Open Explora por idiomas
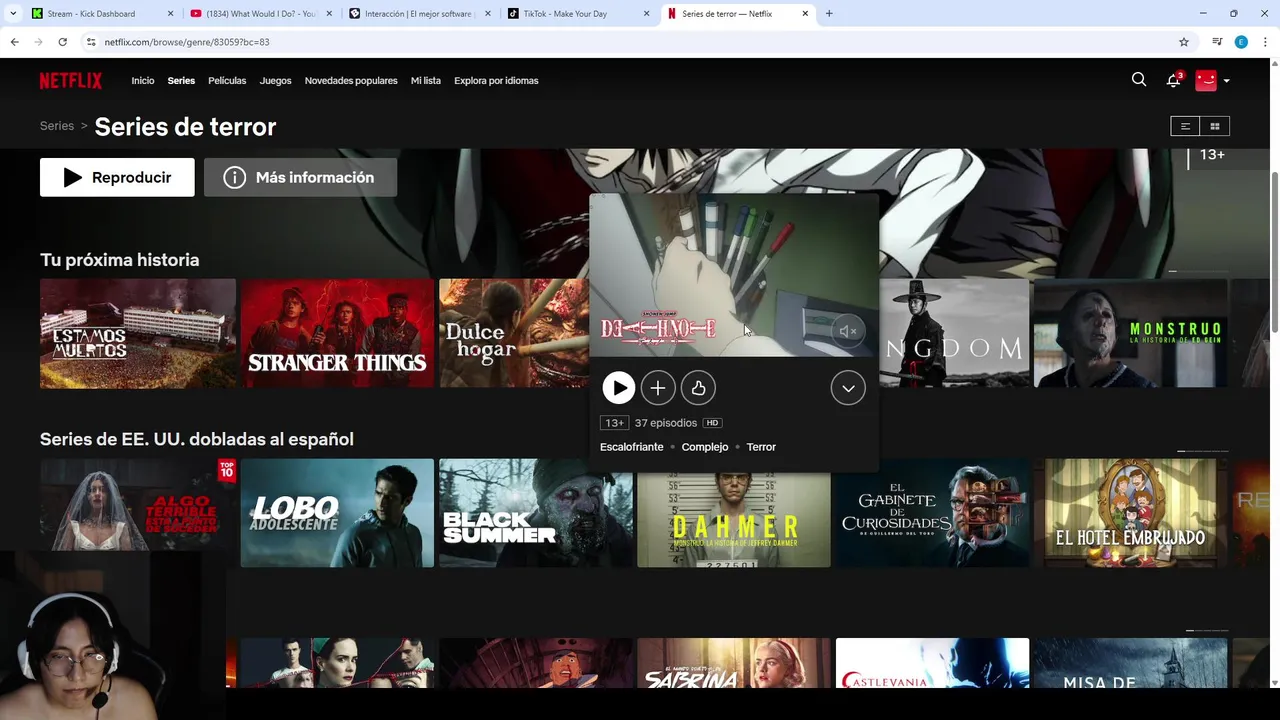The height and width of the screenshot is (720, 1280). click(496, 81)
